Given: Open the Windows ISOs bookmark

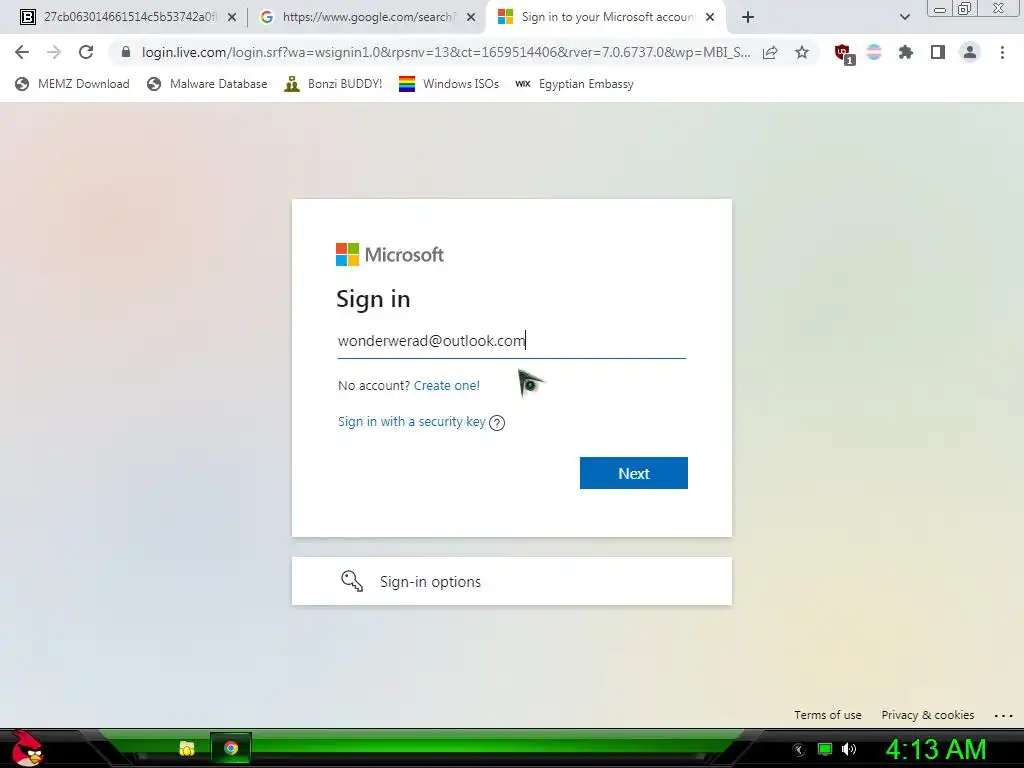Looking at the screenshot, I should coord(449,84).
